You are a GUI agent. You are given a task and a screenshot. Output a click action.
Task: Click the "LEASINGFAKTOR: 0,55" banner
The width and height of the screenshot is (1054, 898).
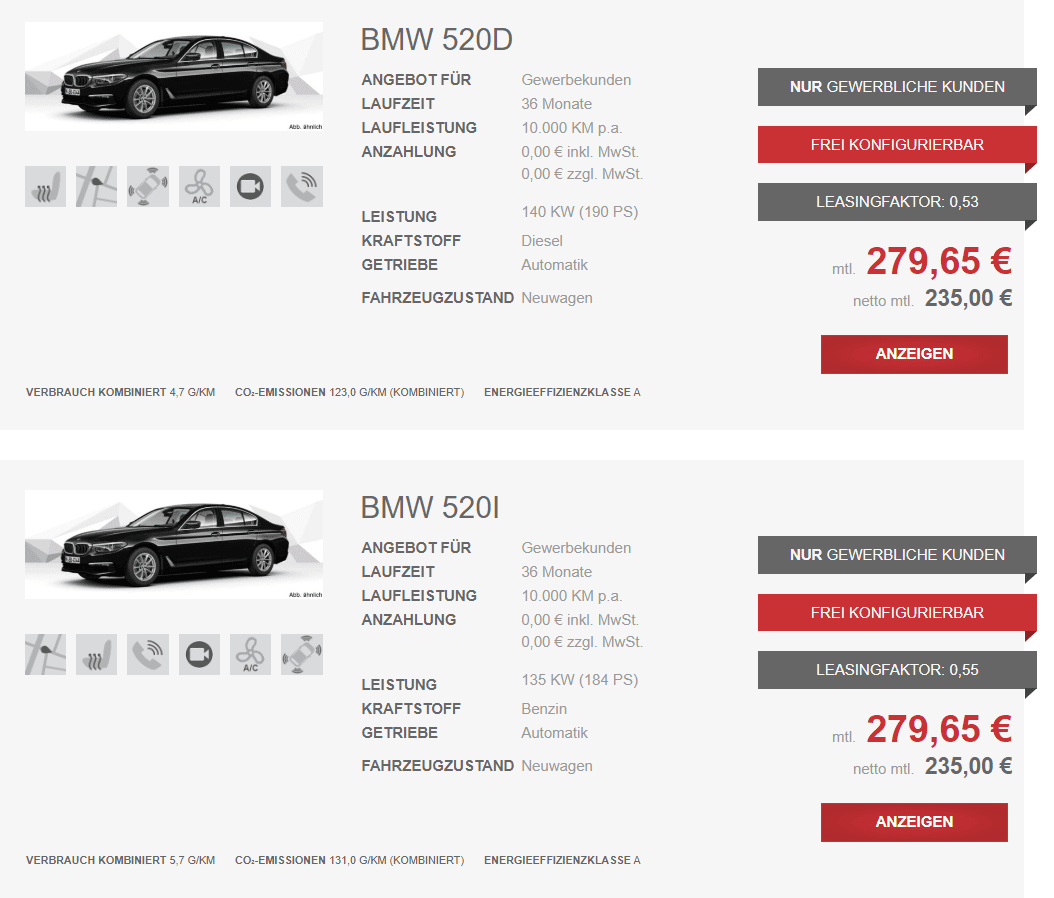click(897, 669)
